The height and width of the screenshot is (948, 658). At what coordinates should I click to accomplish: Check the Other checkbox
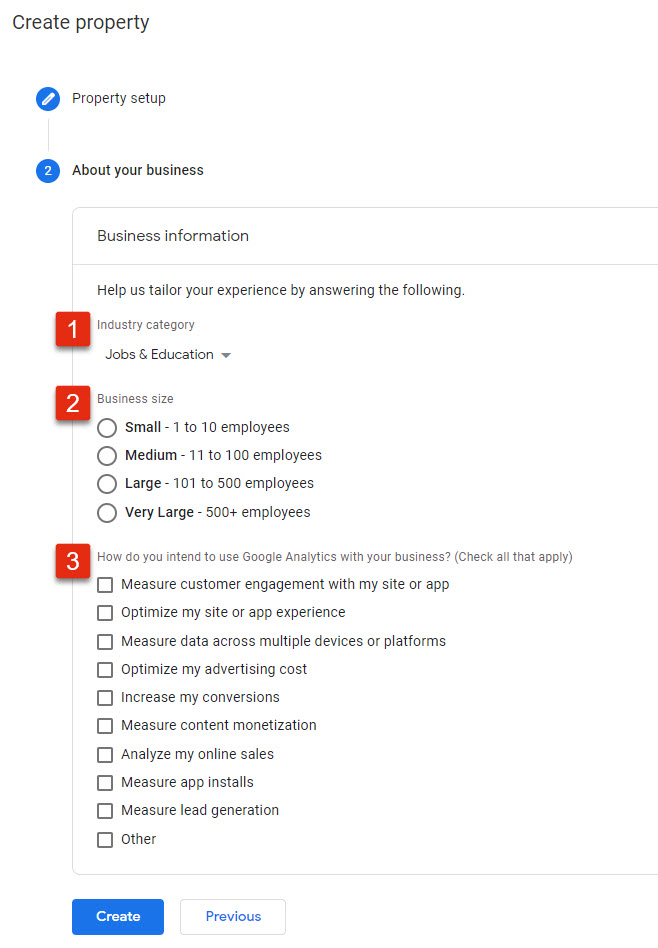105,840
